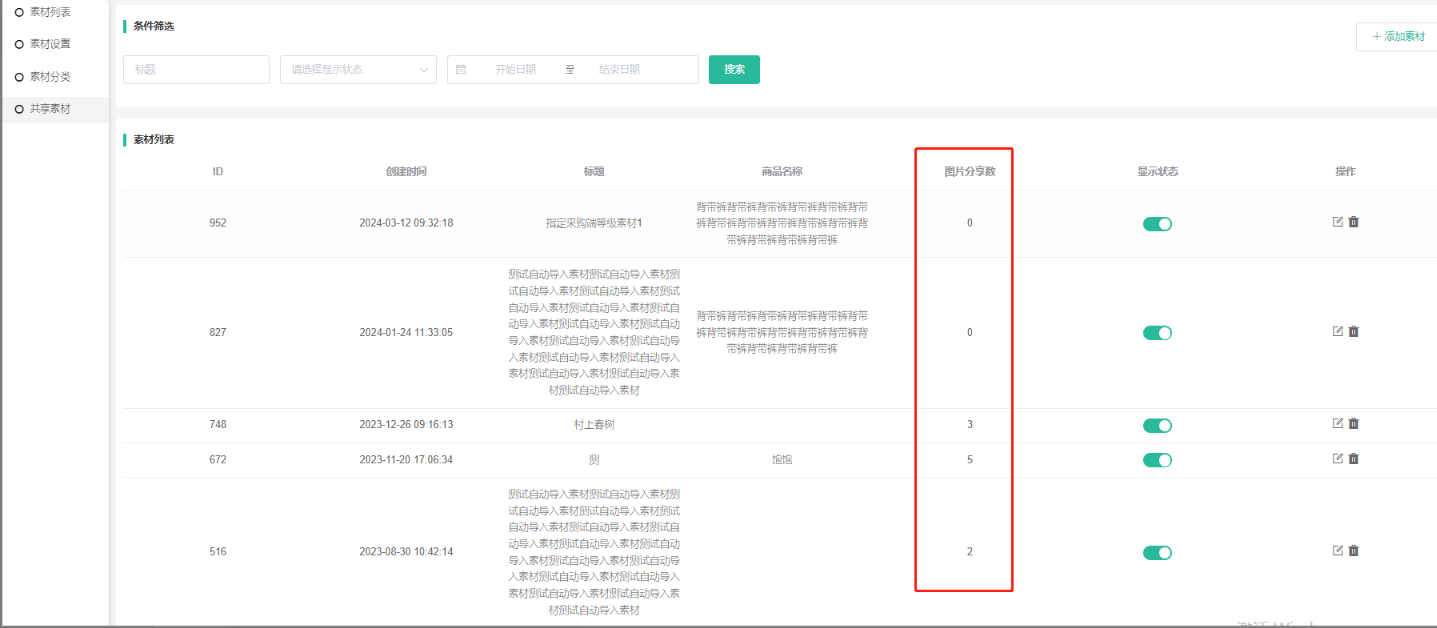Click delete trash icon for ID 952
1437x628 pixels.
pyautogui.click(x=1354, y=222)
